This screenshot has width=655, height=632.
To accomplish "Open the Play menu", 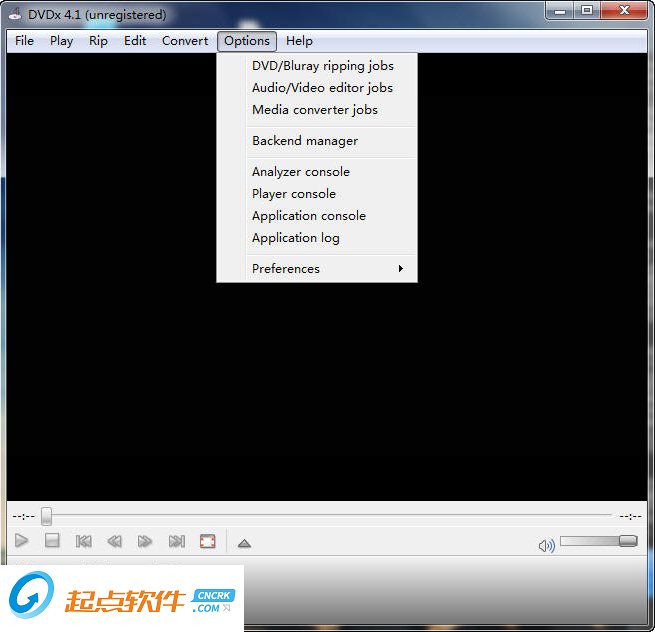I will click(61, 41).
